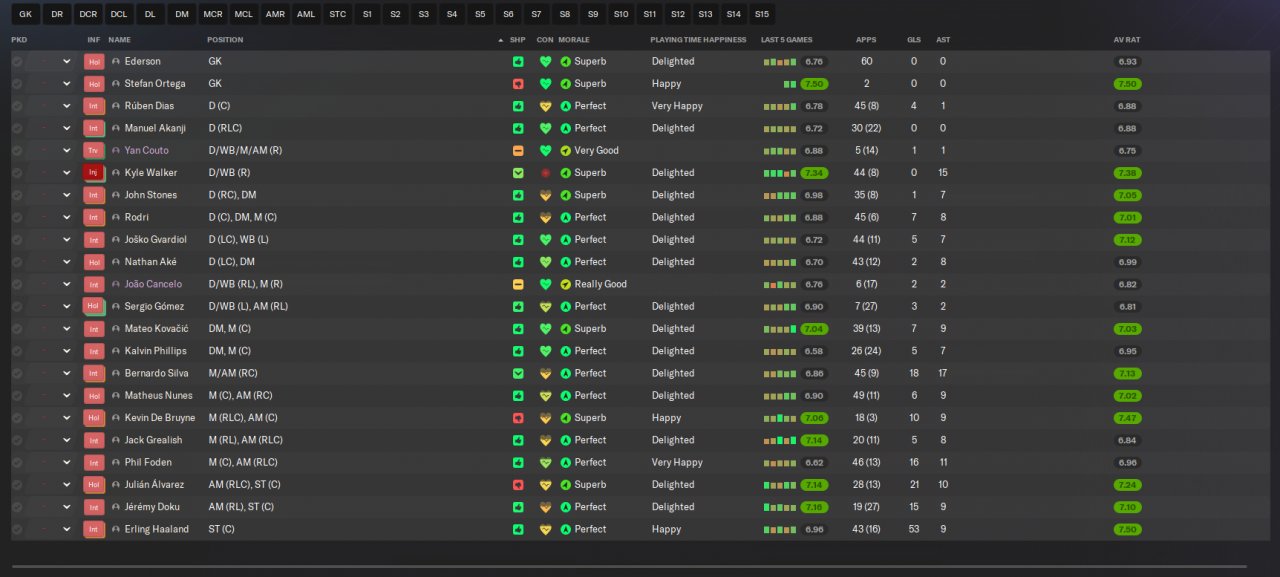Click the morale icon for Phil Foden
Image resolution: width=1280 pixels, height=577 pixels.
click(x=565, y=462)
